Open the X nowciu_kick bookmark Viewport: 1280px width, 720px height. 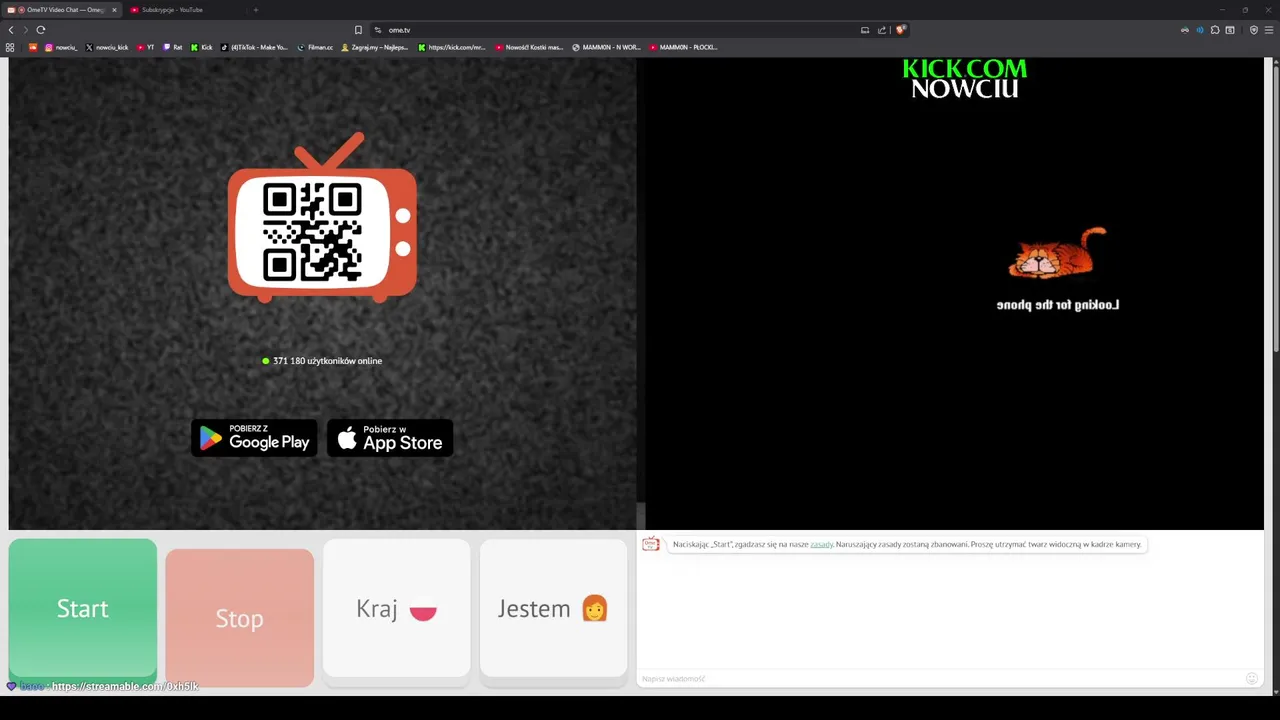pyautogui.click(x=107, y=47)
